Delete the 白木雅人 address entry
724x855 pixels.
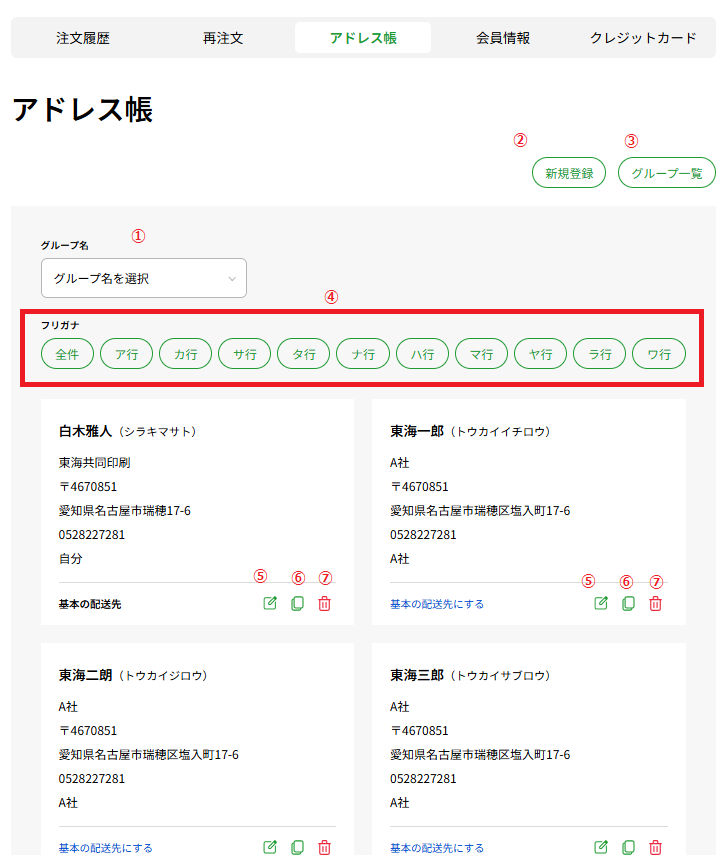[324, 603]
